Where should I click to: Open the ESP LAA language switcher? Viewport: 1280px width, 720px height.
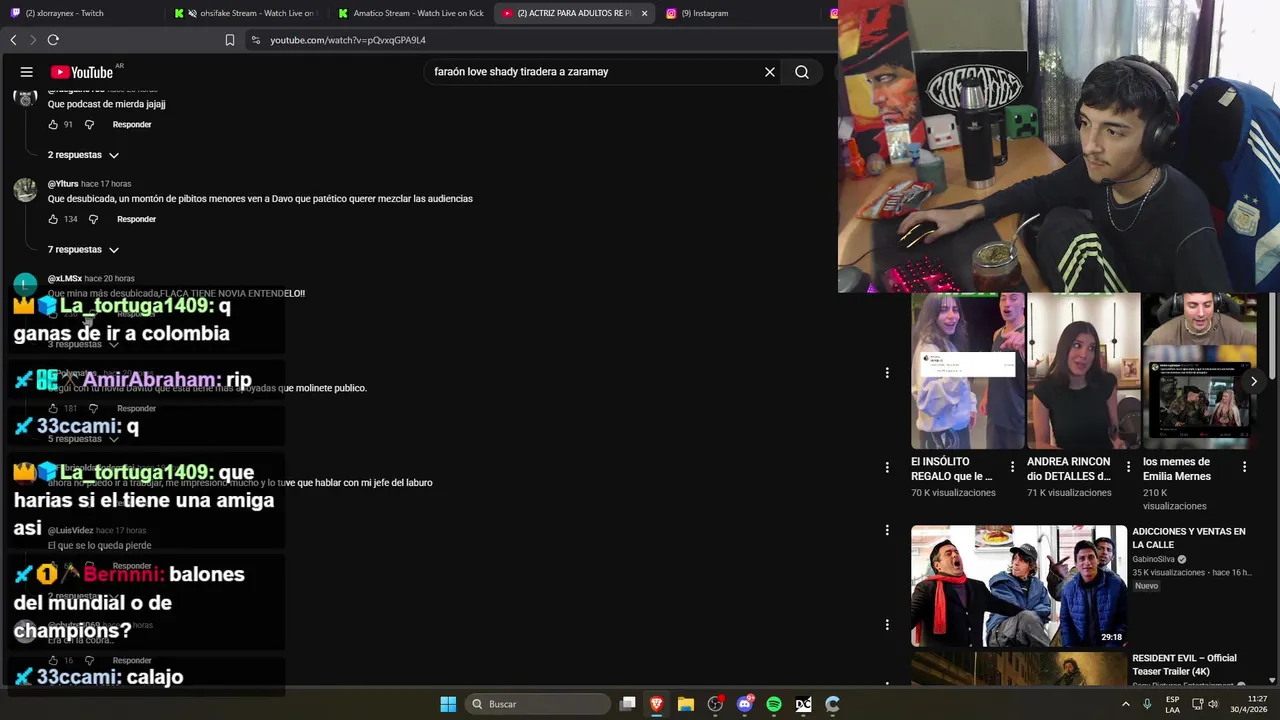tap(1172, 704)
